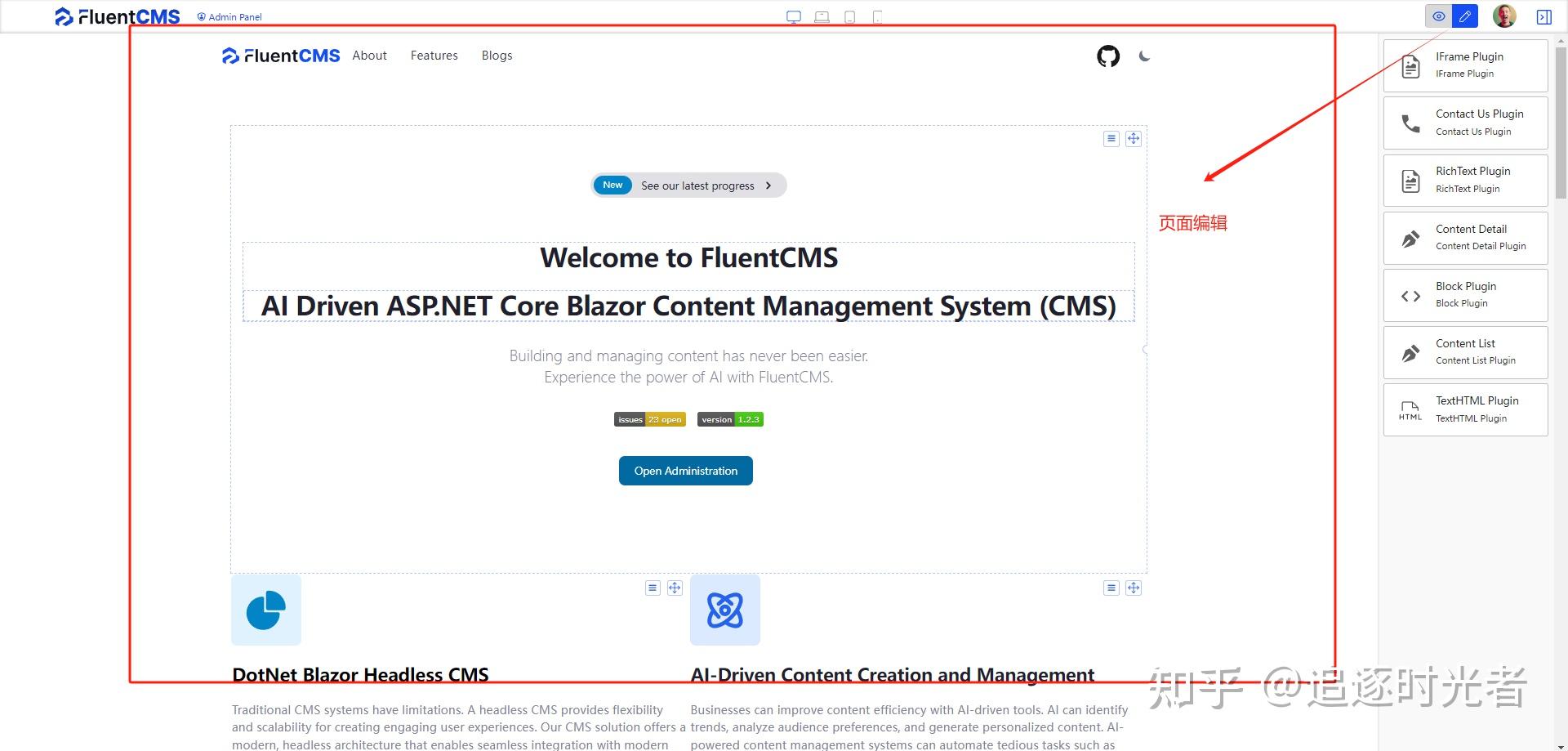Open the See our latest progress chevron
This screenshot has height=751, width=1568.
click(768, 186)
